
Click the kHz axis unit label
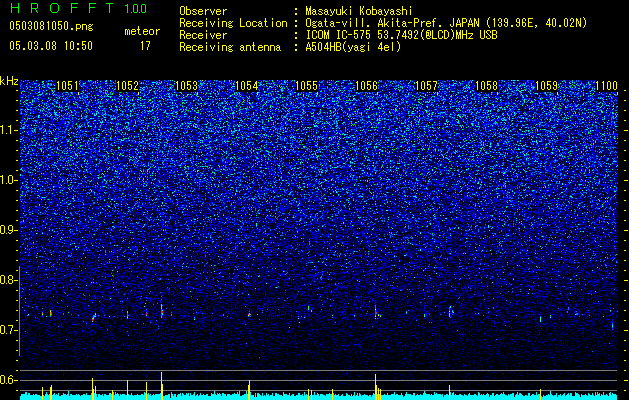tap(9, 81)
